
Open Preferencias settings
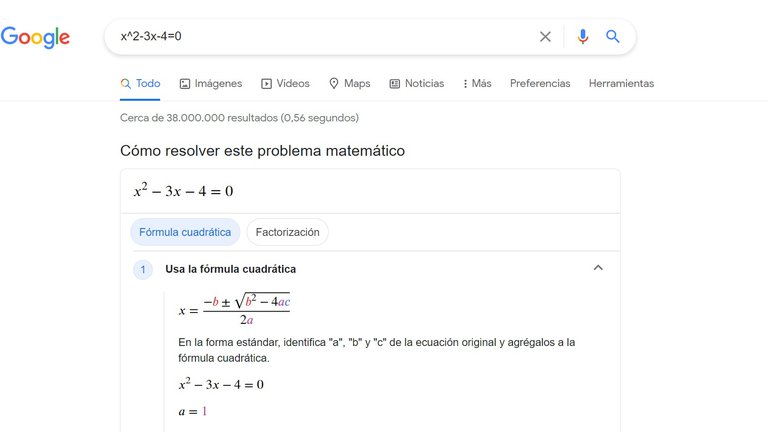coord(540,84)
